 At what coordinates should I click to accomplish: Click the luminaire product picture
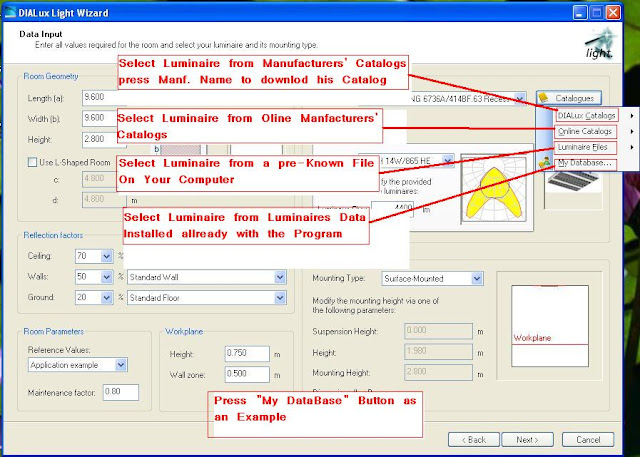[x=573, y=182]
